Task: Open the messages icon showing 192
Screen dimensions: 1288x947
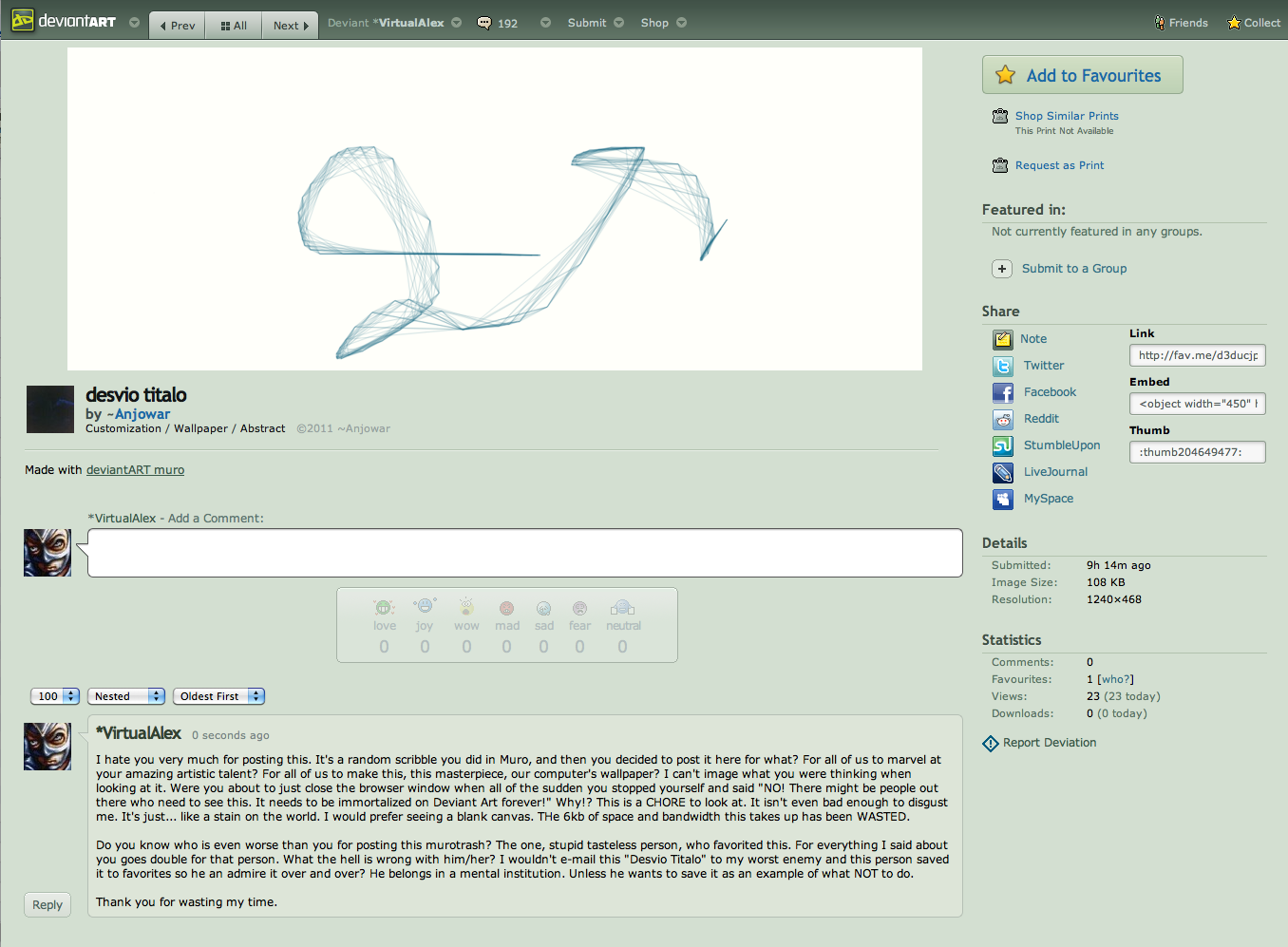Action: click(x=485, y=23)
